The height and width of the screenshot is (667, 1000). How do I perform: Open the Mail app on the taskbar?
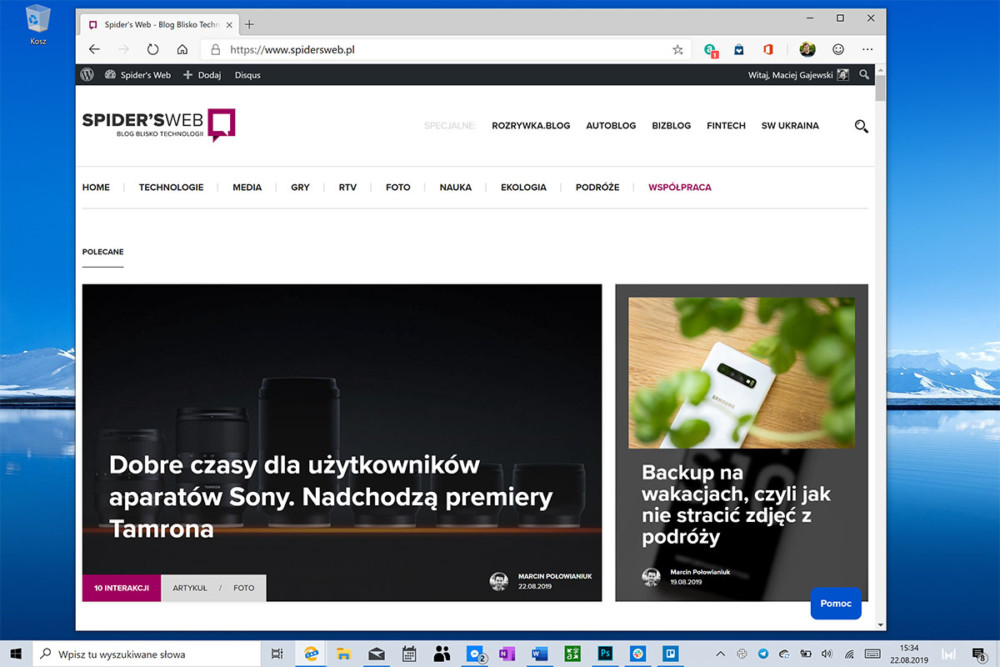tap(376, 654)
